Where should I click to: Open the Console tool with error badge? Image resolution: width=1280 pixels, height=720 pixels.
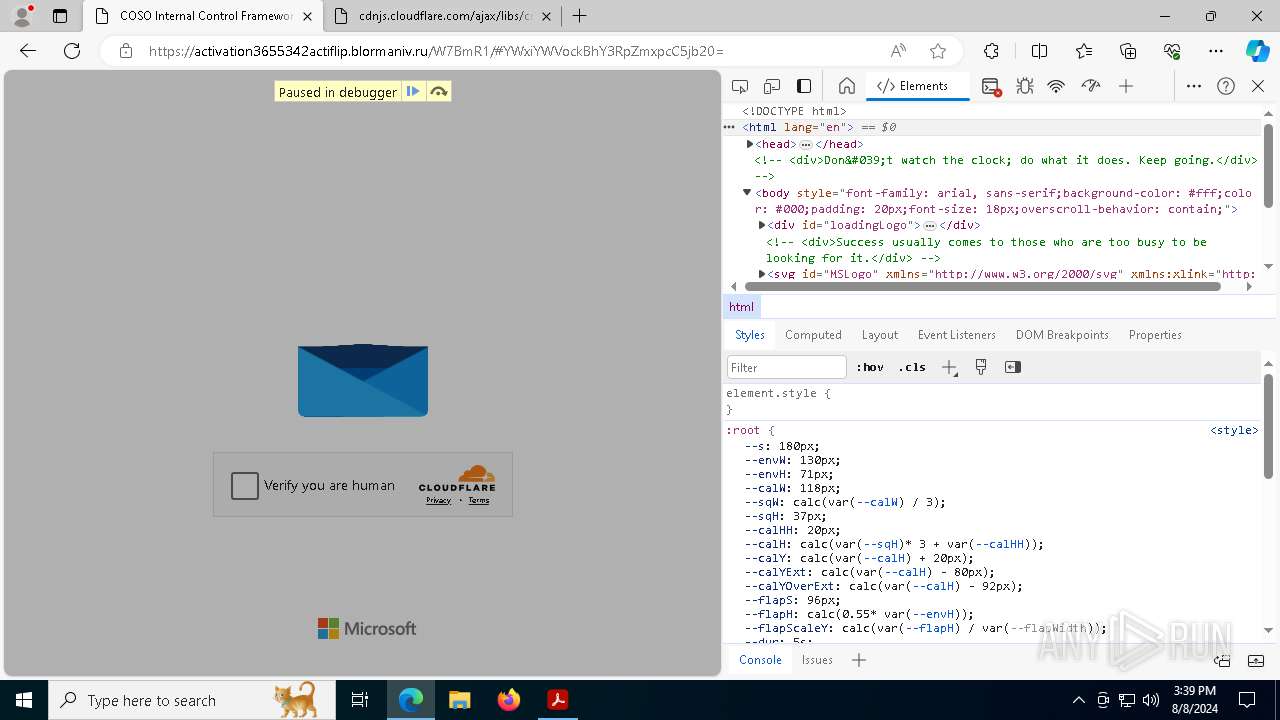coord(991,87)
